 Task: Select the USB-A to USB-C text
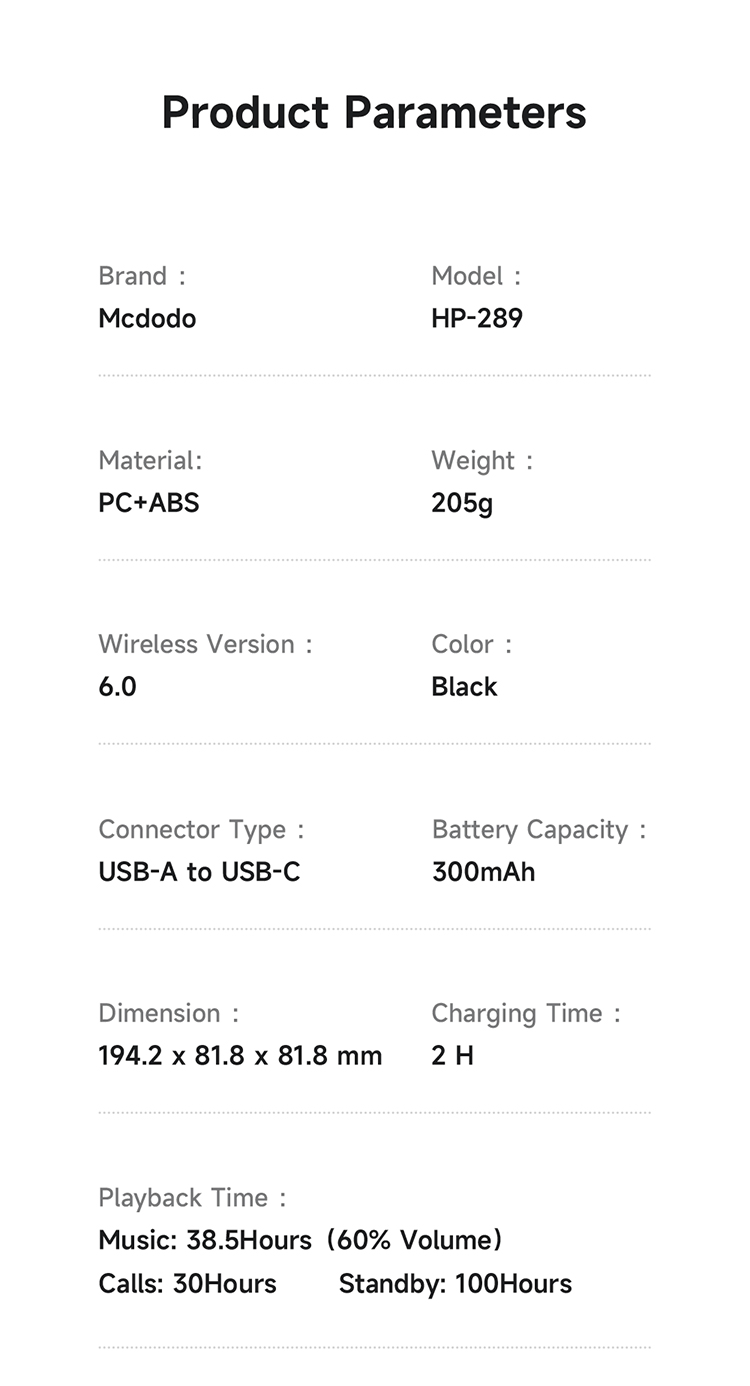click(x=199, y=872)
